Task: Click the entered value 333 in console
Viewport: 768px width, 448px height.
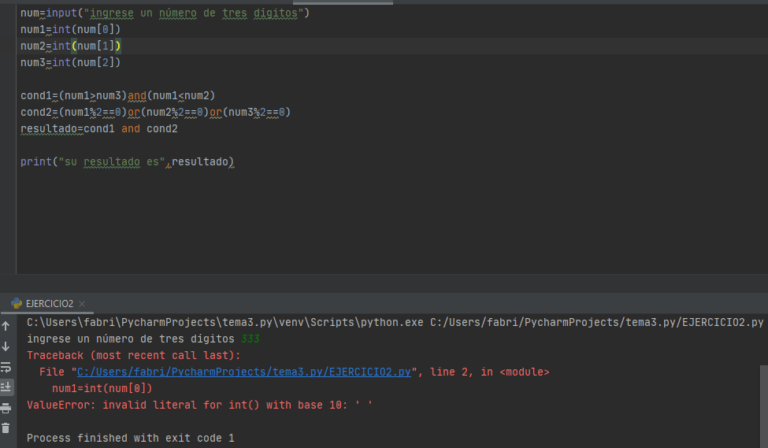Action: (250, 339)
